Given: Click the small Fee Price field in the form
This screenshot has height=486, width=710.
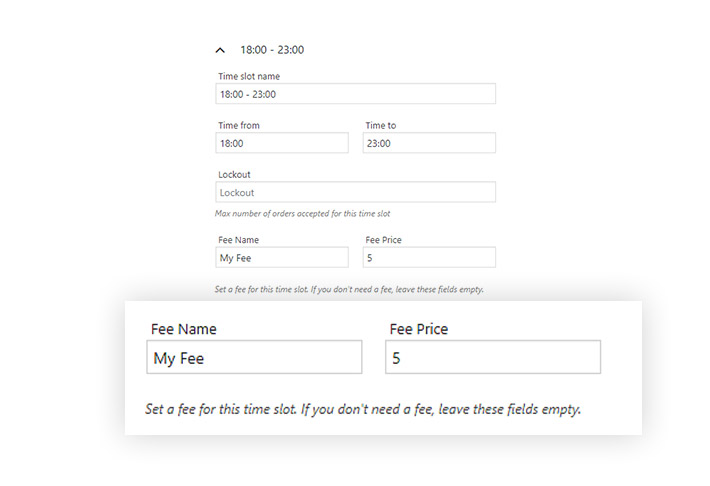Looking at the screenshot, I should (x=429, y=257).
